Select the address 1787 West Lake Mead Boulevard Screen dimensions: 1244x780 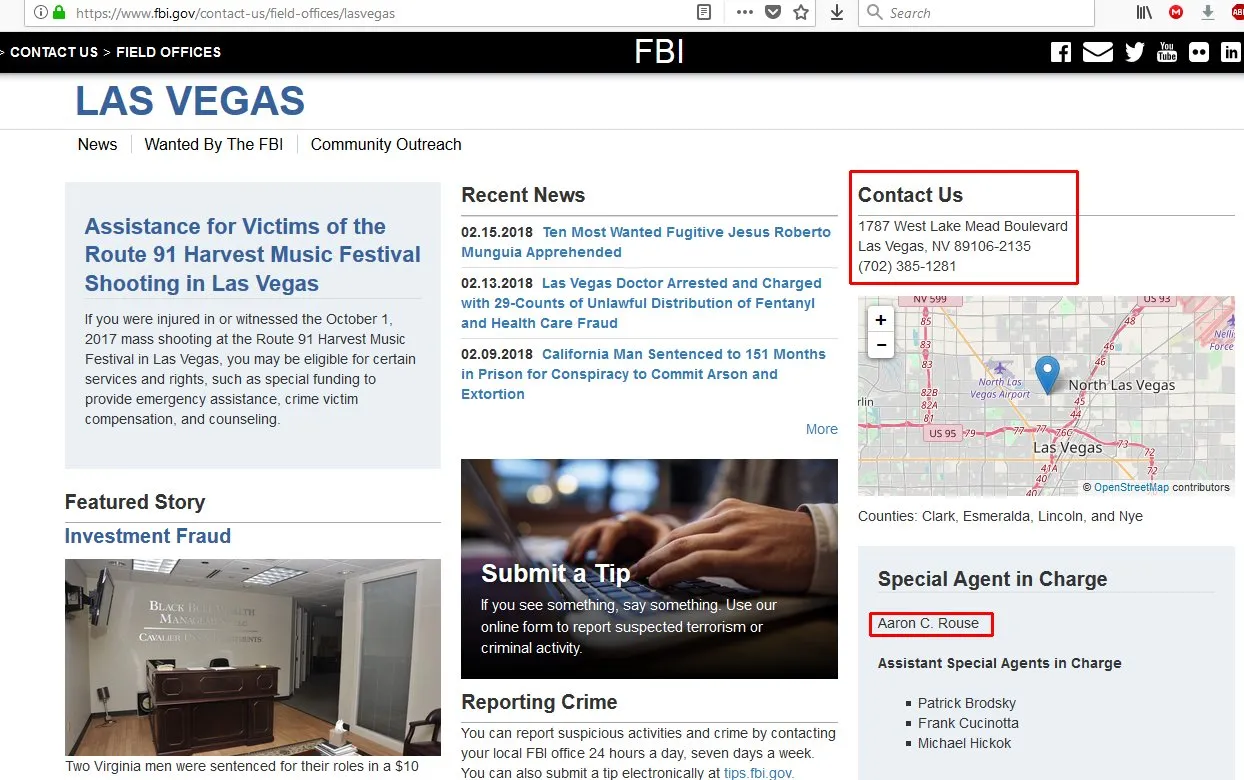(963, 226)
